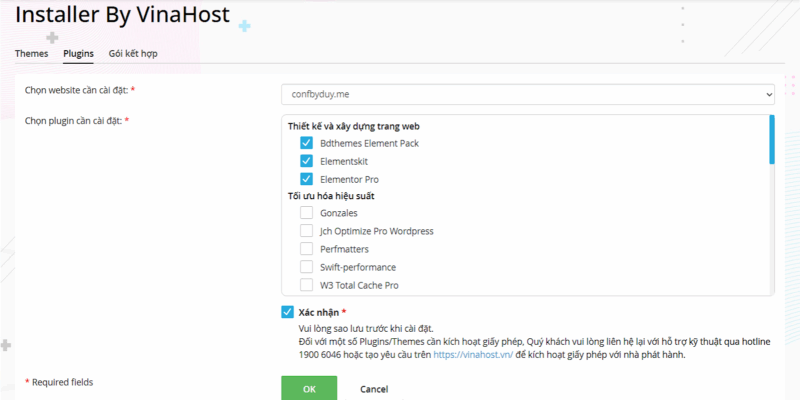The width and height of the screenshot is (800, 400).
Task: Check W3 Total Cache Pro checkbox
Action: click(307, 285)
